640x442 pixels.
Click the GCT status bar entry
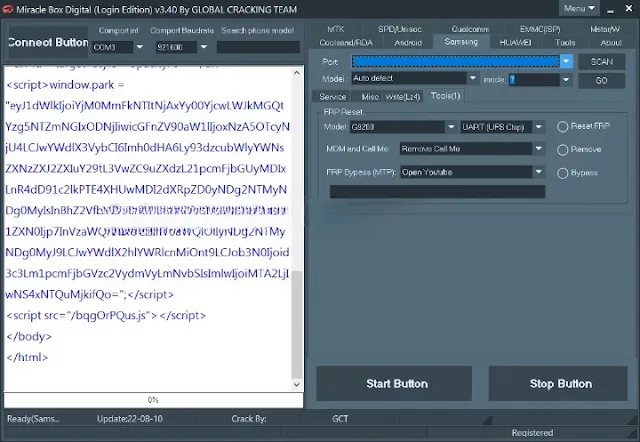click(x=340, y=419)
